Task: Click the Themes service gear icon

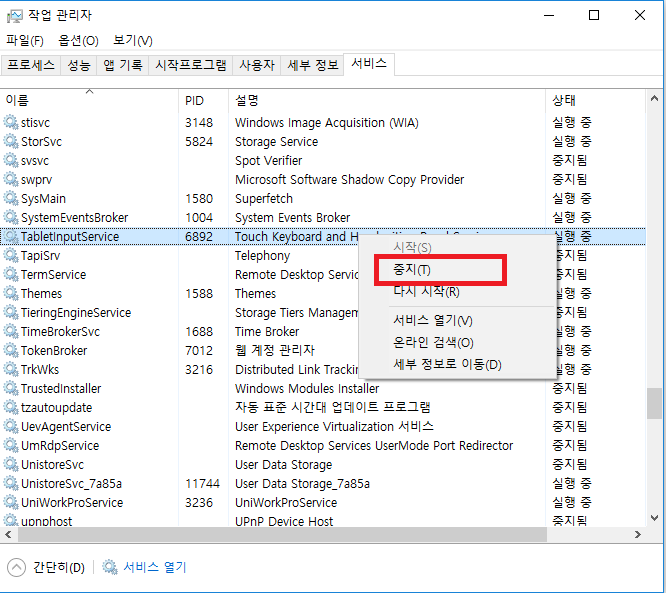Action: (x=11, y=294)
